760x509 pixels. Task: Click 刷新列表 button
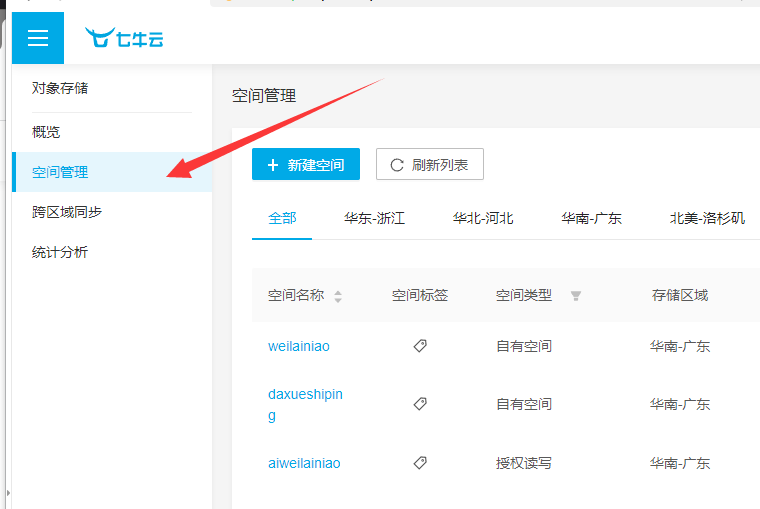pos(430,165)
